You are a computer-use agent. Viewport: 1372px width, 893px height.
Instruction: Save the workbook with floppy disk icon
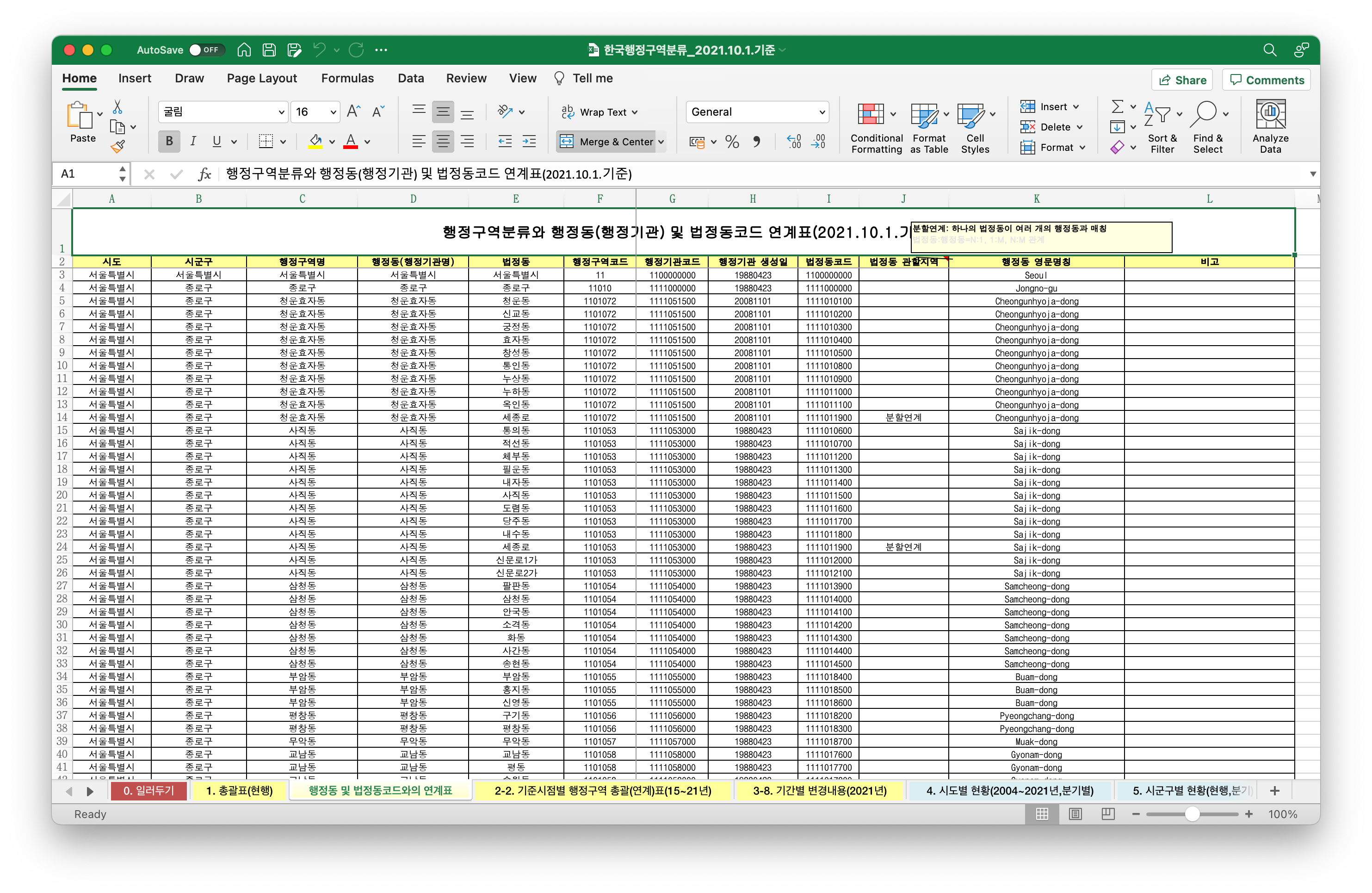(269, 50)
